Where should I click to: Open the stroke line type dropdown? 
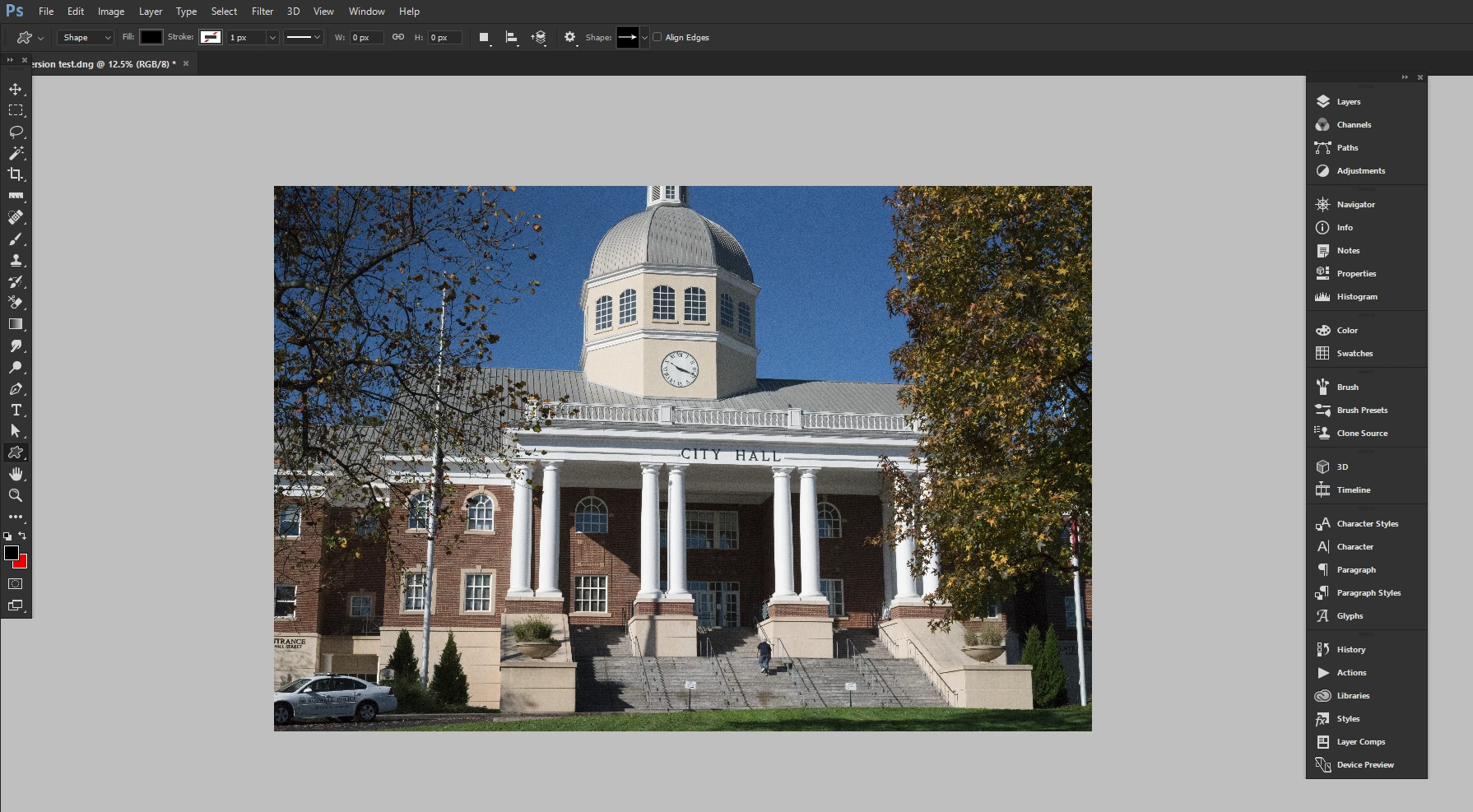[303, 38]
